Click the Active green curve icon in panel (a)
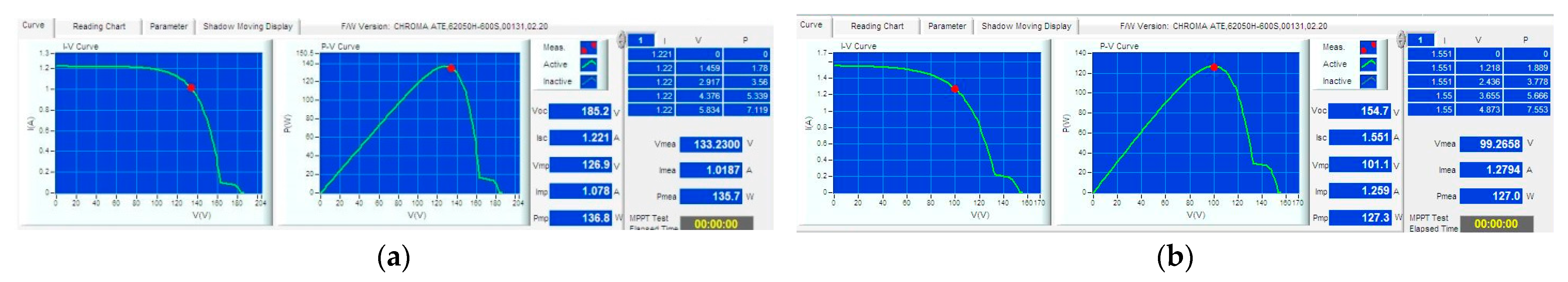The height and width of the screenshot is (282, 1568). 588,65
